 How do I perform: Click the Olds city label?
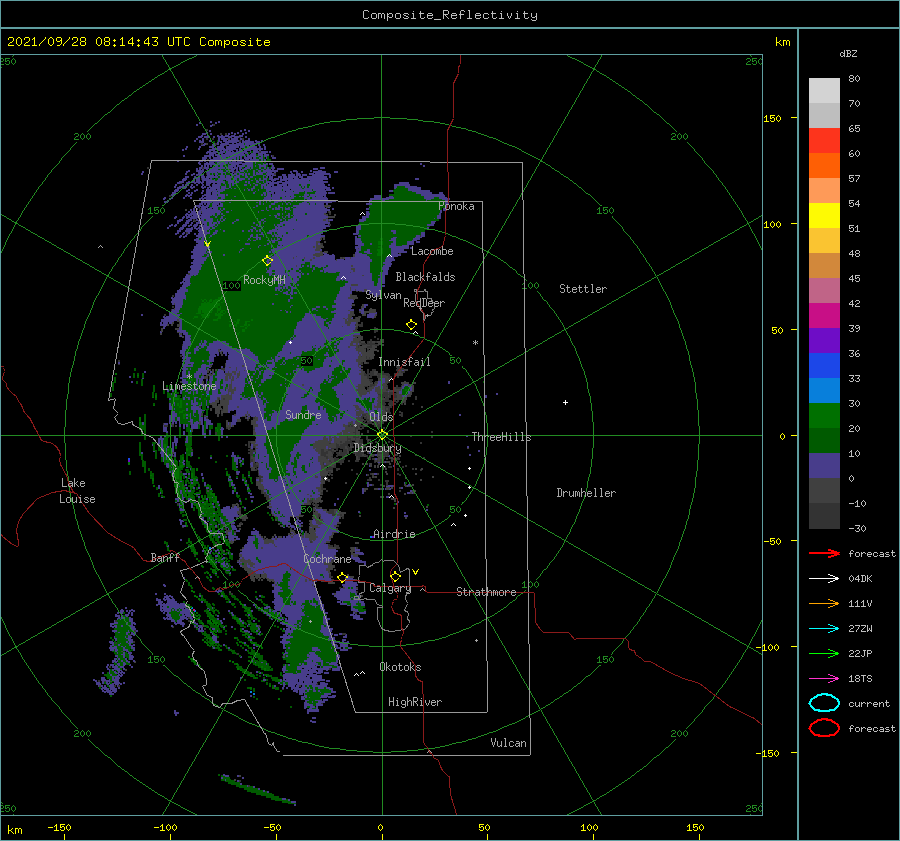pyautogui.click(x=381, y=417)
